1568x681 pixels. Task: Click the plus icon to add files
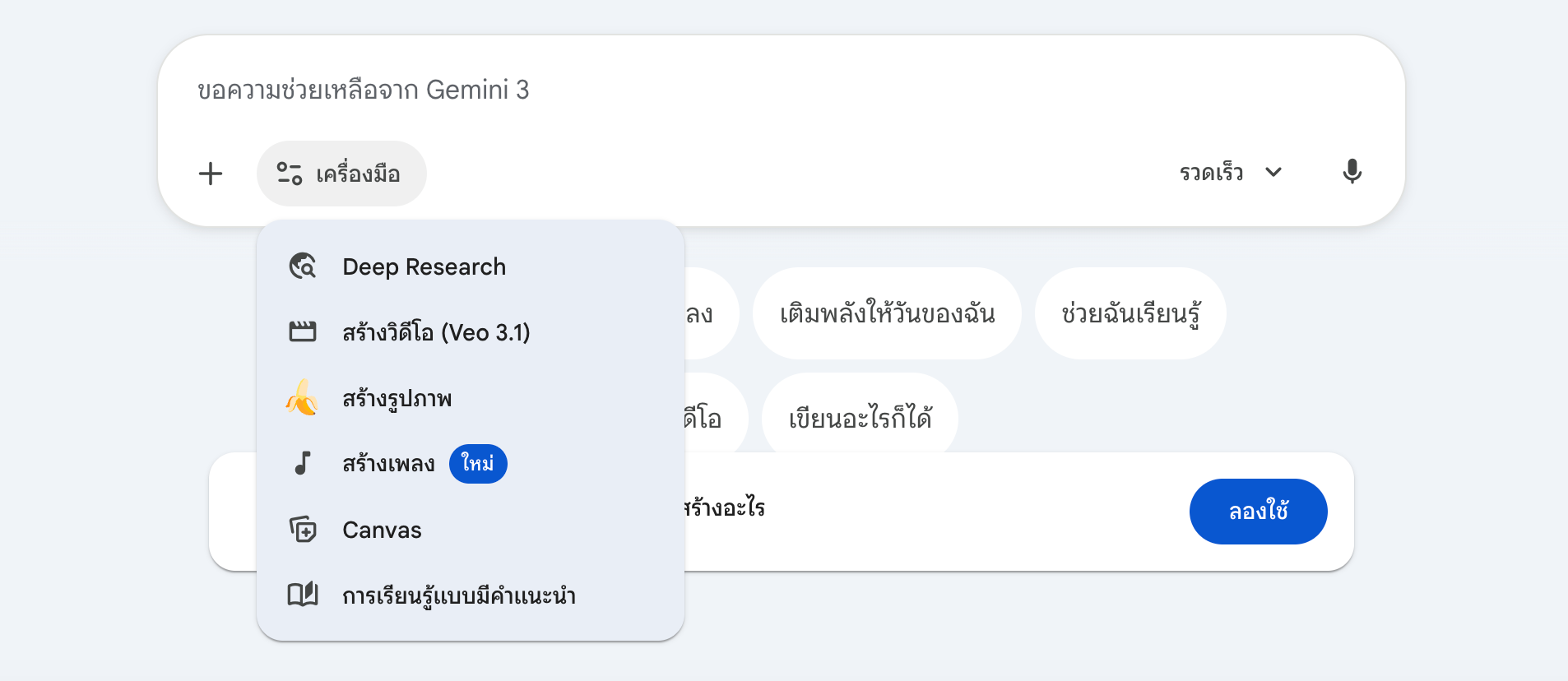[211, 174]
